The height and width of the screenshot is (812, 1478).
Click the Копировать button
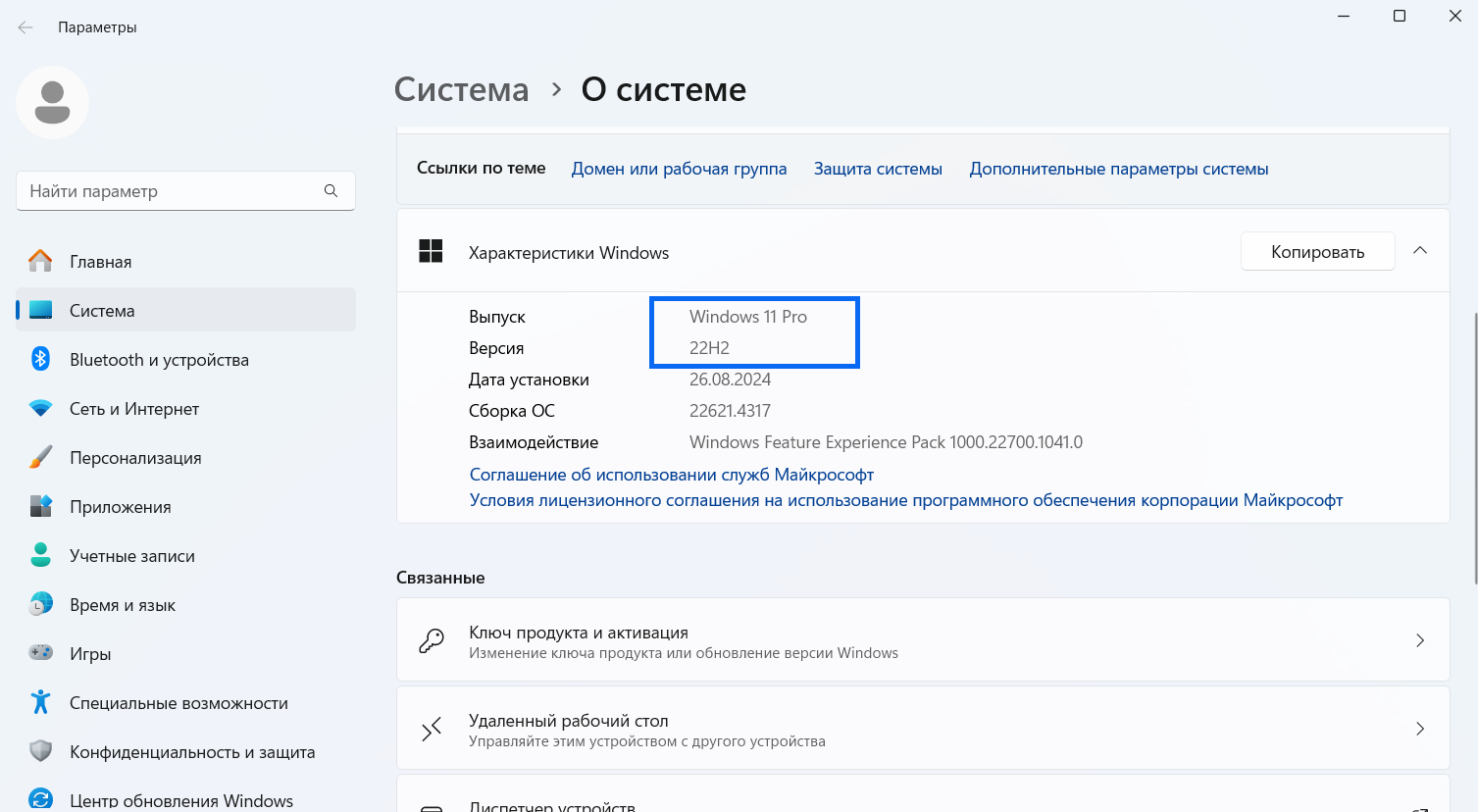pyautogui.click(x=1317, y=251)
